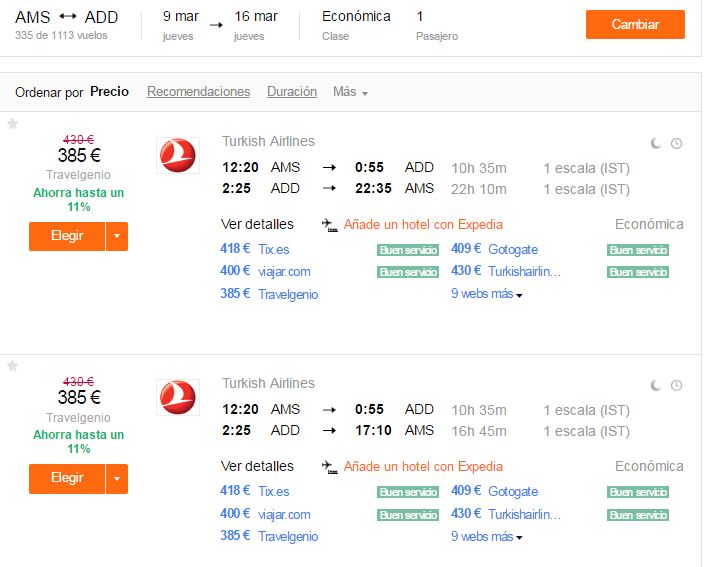
Task: Choose the second flight with Elegir
Action: (x=67, y=478)
